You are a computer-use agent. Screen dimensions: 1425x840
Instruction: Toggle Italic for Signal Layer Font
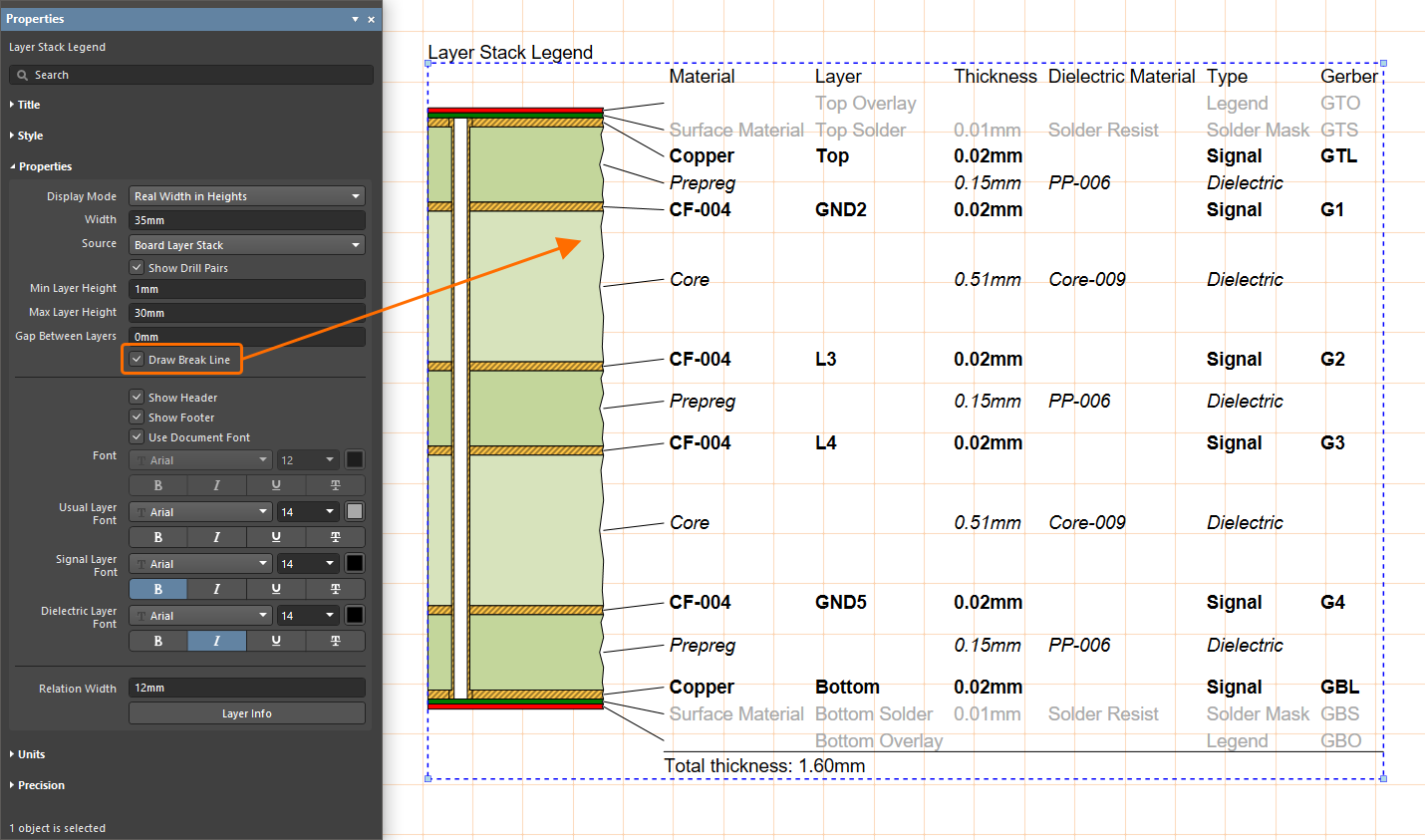pyautogui.click(x=217, y=589)
